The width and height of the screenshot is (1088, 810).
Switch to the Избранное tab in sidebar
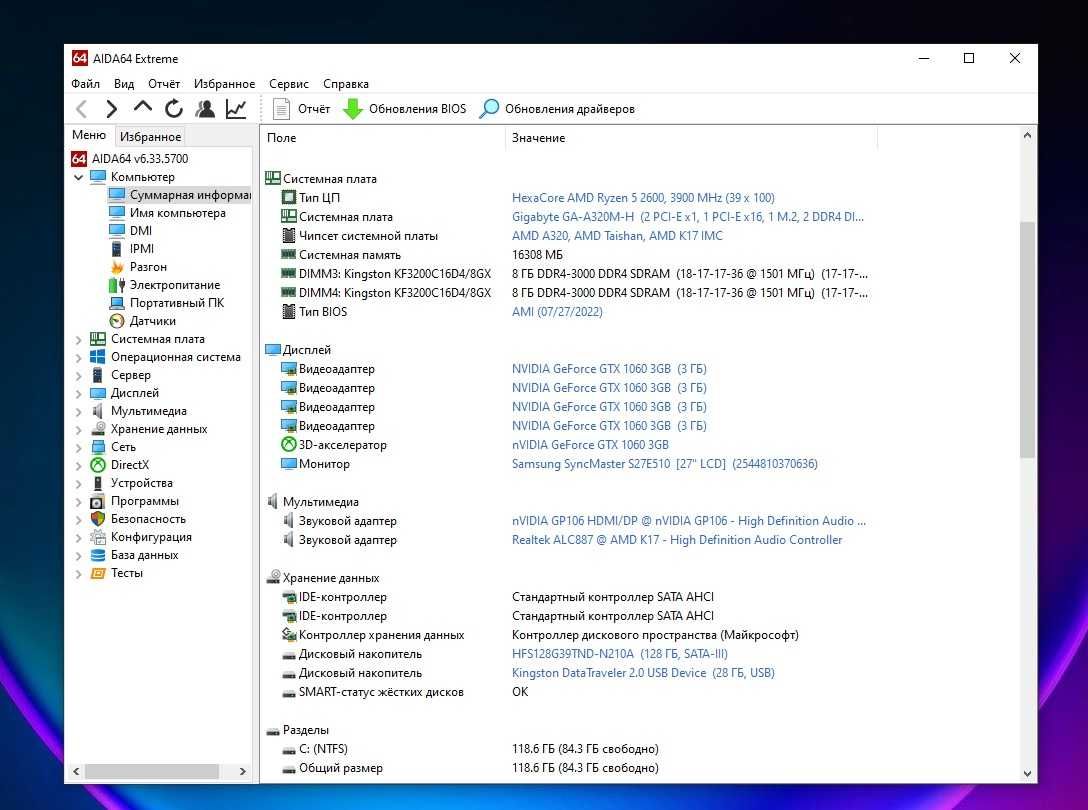[150, 137]
